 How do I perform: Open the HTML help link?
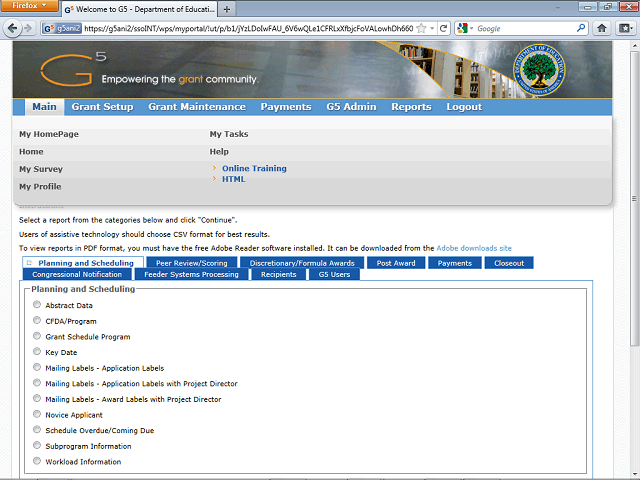(233, 179)
